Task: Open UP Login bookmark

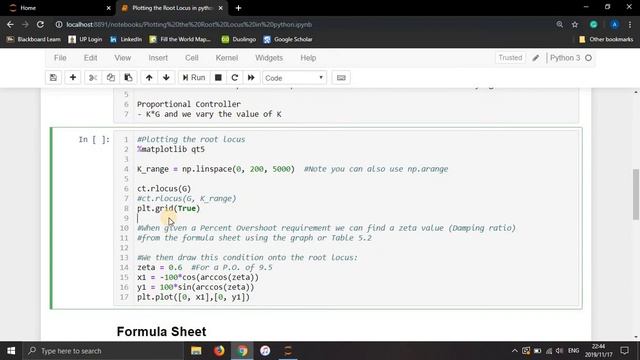Action: pos(85,39)
